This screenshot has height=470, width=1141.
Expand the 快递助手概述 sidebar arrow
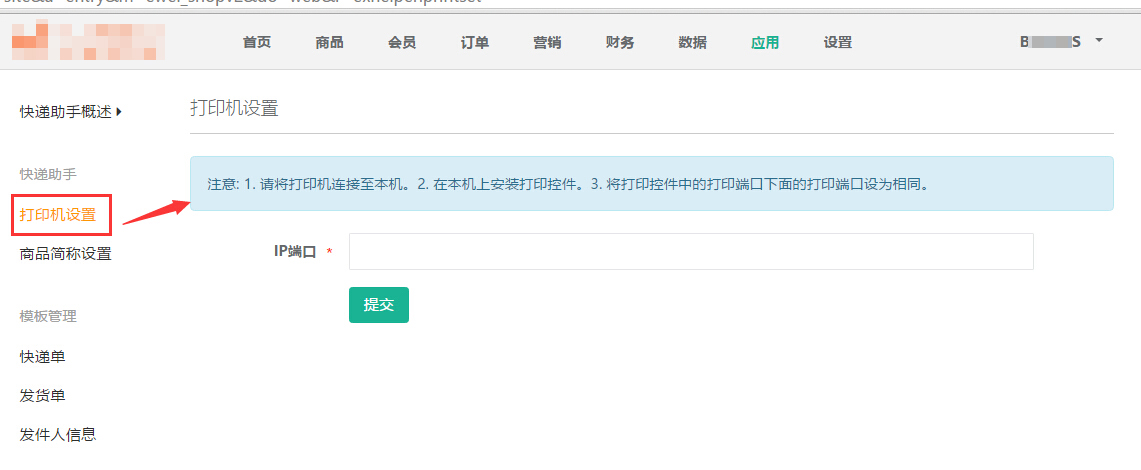tap(119, 112)
